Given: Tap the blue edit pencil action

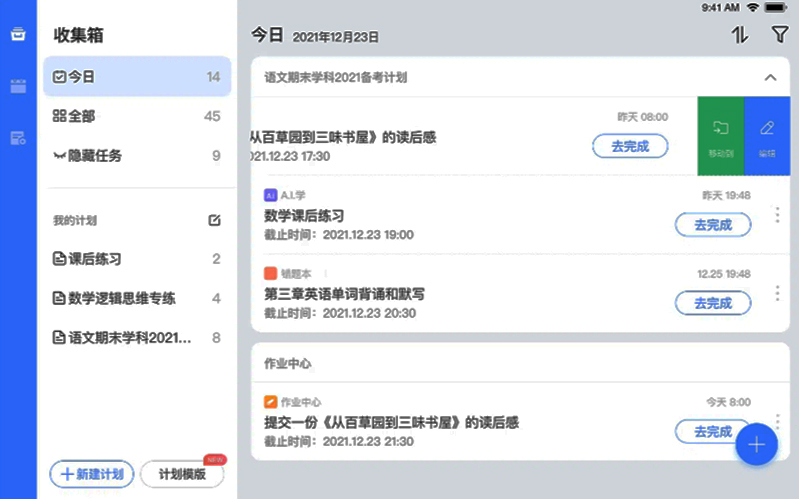Looking at the screenshot, I should pyautogui.click(x=767, y=137).
